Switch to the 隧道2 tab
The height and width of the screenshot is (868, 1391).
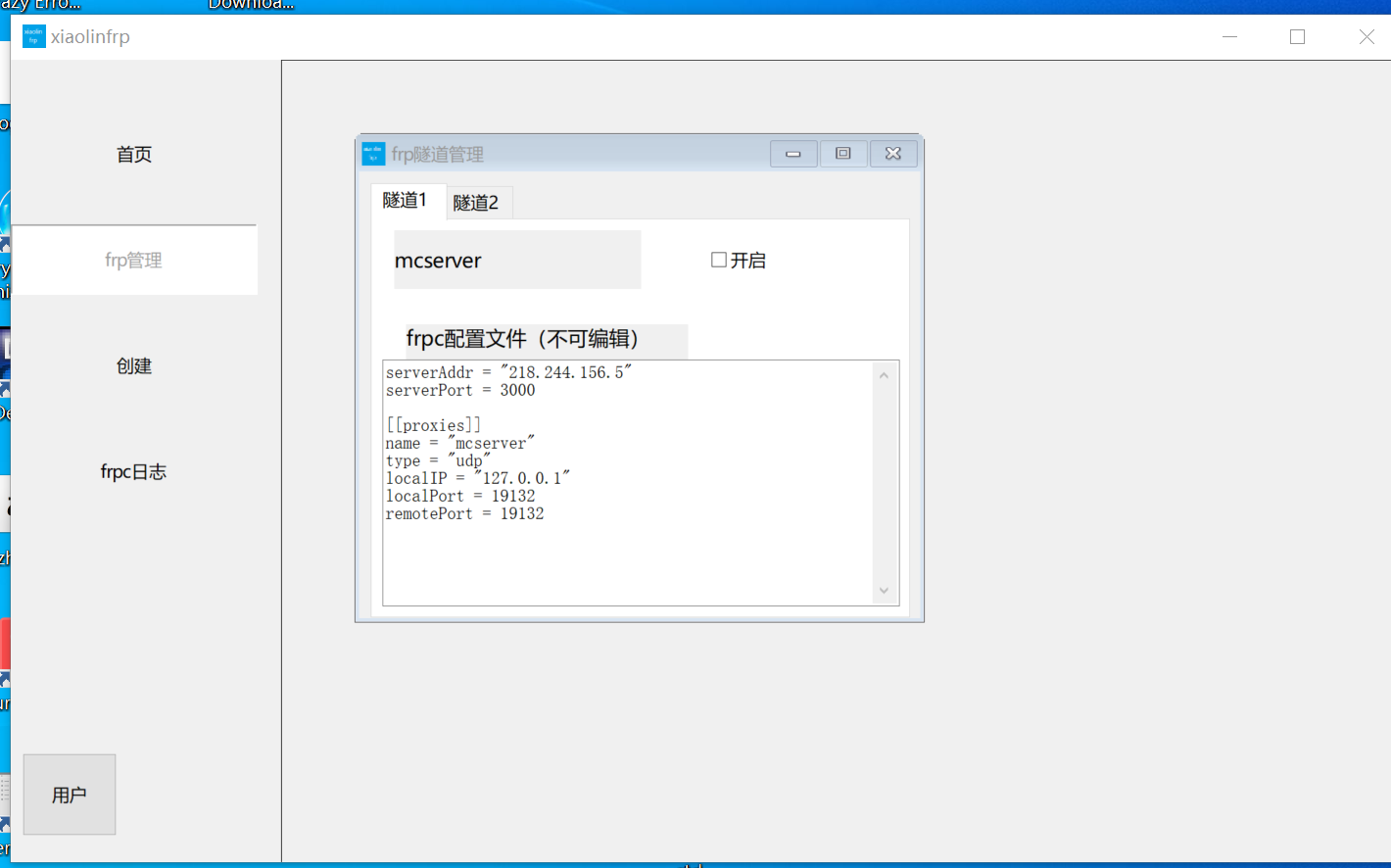point(478,202)
